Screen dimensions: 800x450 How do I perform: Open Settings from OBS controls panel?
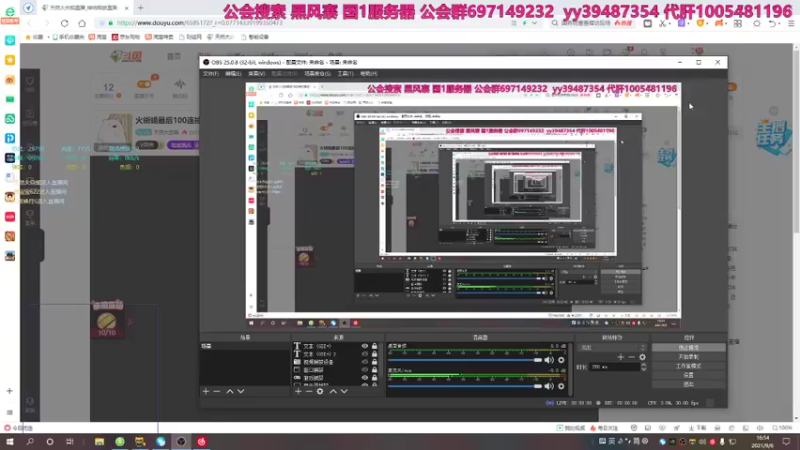coord(689,375)
